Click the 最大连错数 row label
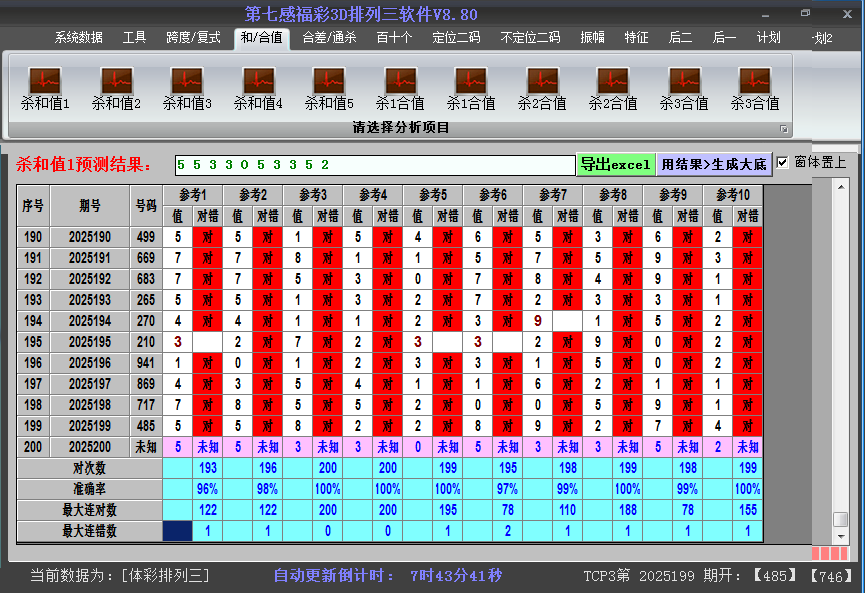 [x=89, y=531]
